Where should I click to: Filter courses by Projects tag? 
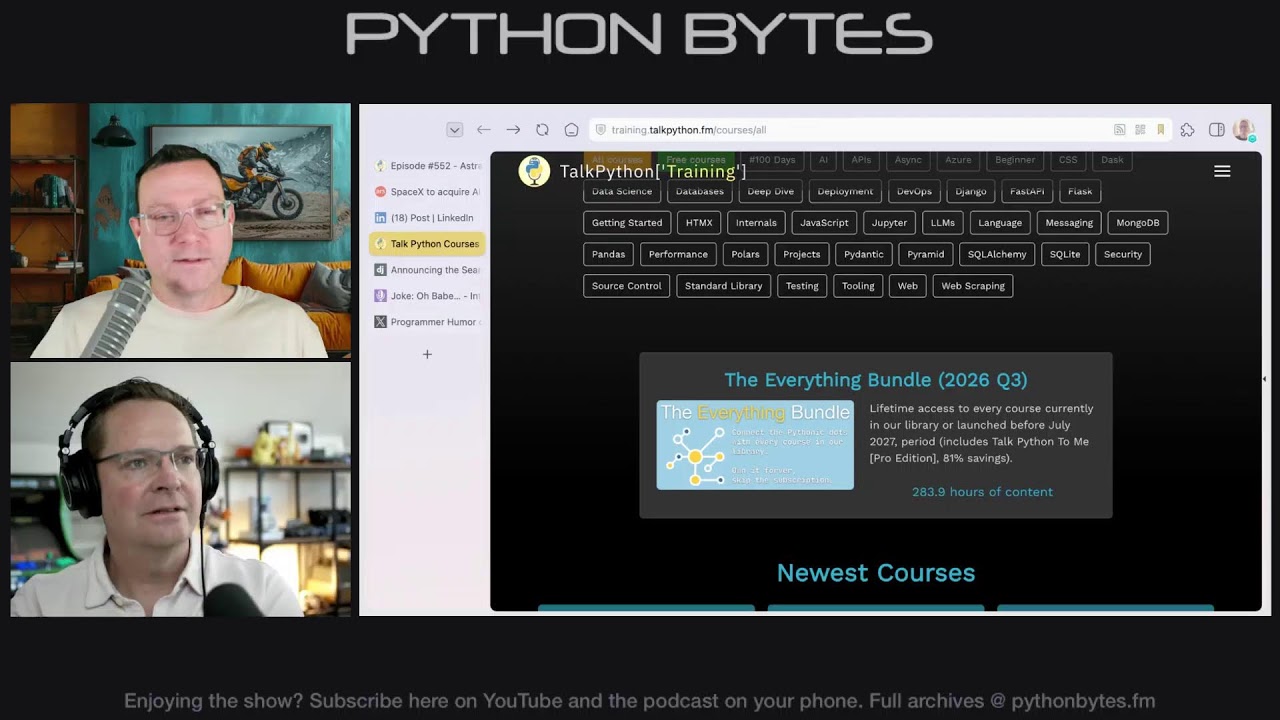tap(801, 254)
